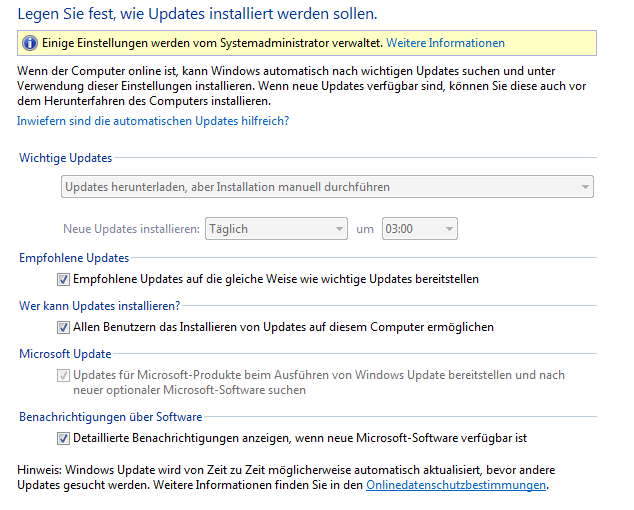Open the 03:00 time dropdown
634x510 pixels.
420,229
